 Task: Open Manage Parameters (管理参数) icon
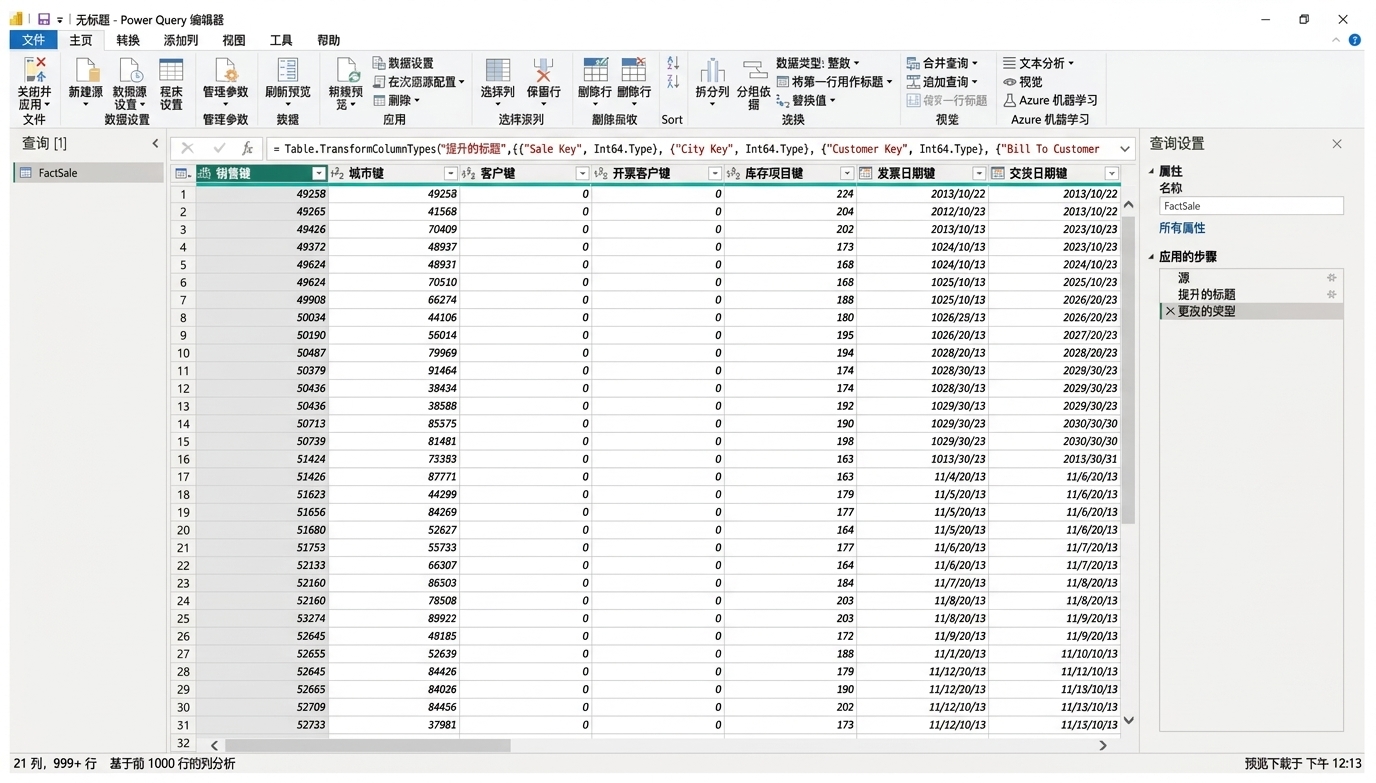tap(226, 70)
